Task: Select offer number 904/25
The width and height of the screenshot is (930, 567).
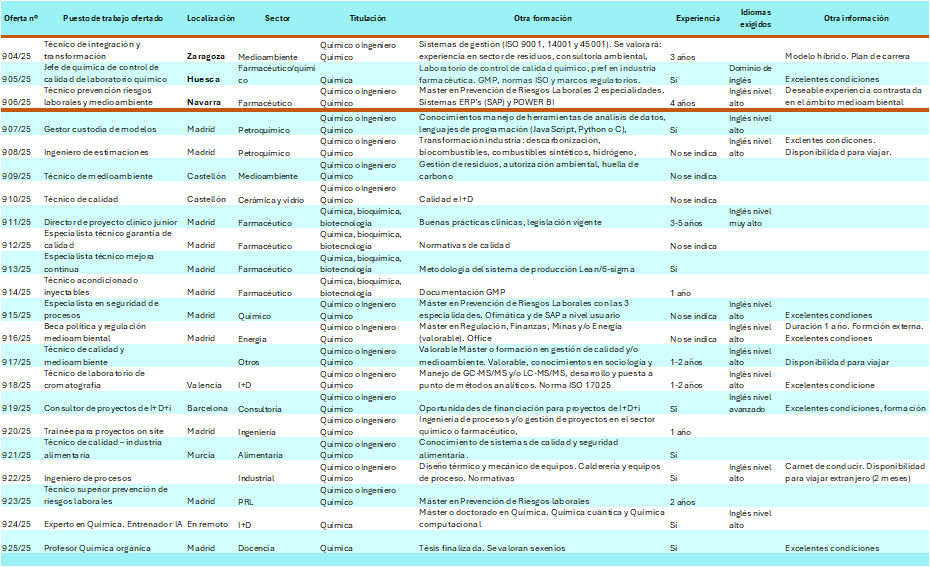Action: point(17,57)
